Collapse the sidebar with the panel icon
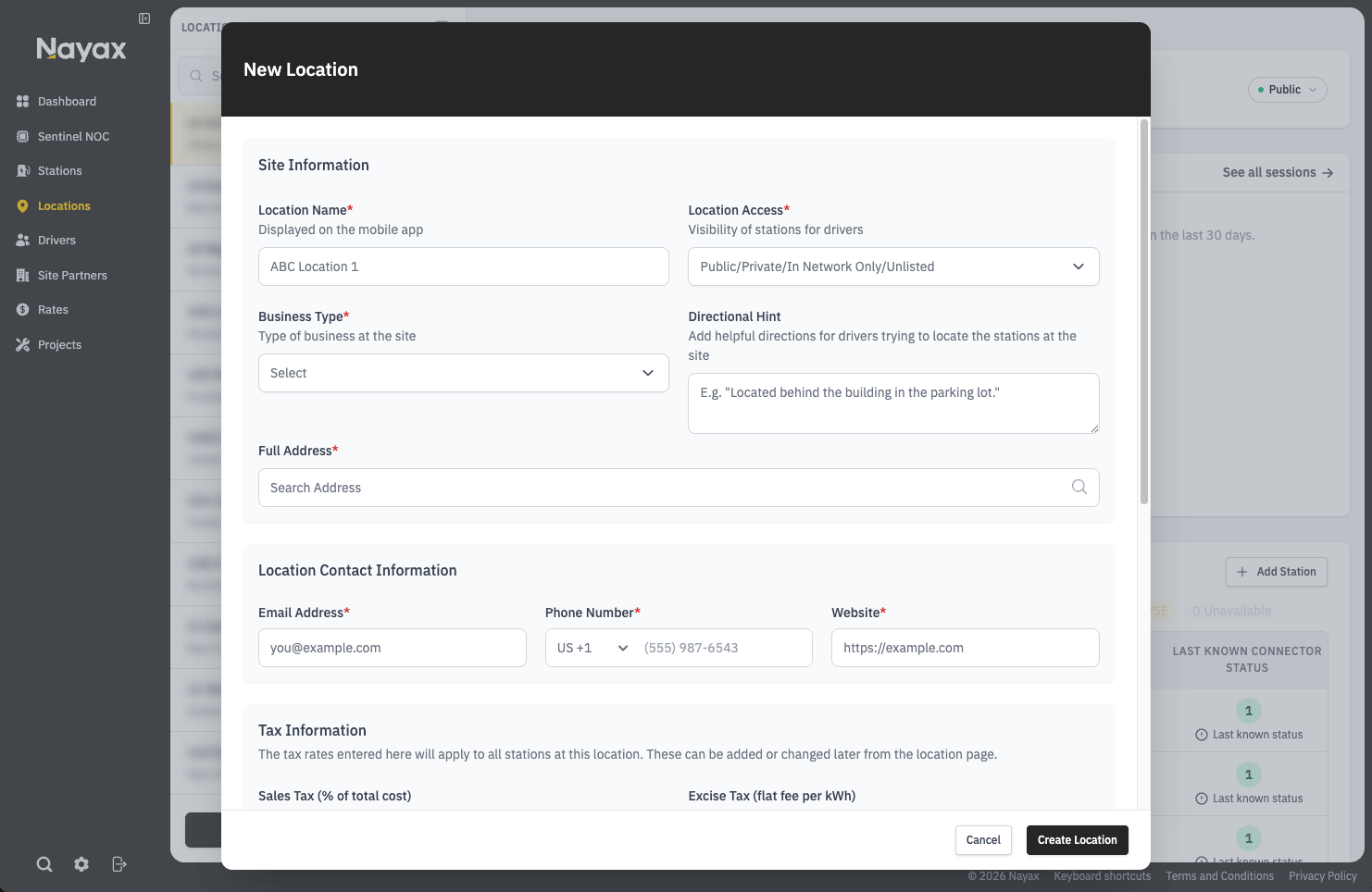This screenshot has width=1372, height=892. tap(144, 19)
